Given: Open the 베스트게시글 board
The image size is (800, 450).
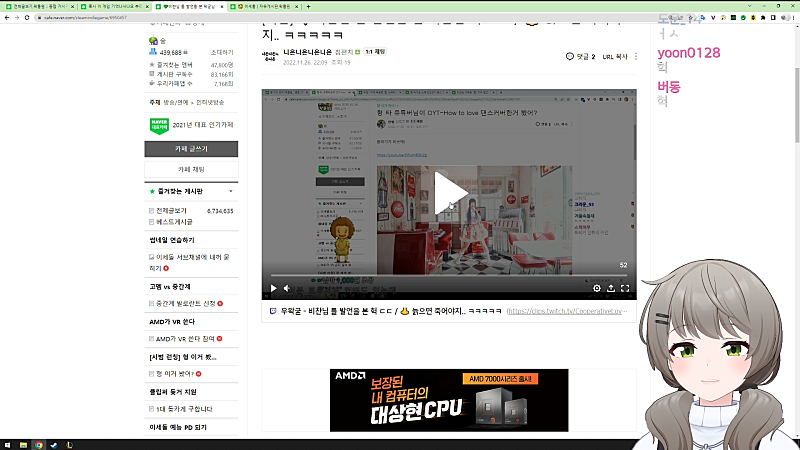Looking at the screenshot, I should coord(174,222).
